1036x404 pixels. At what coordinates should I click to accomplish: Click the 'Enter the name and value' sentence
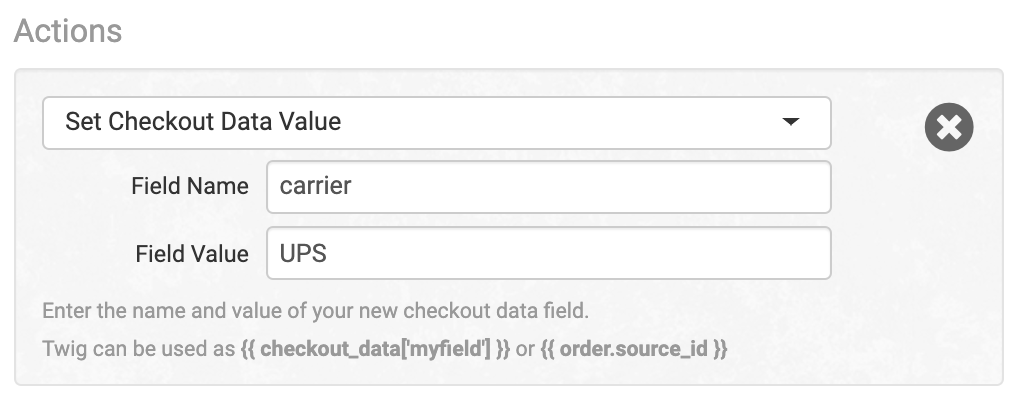[315, 311]
